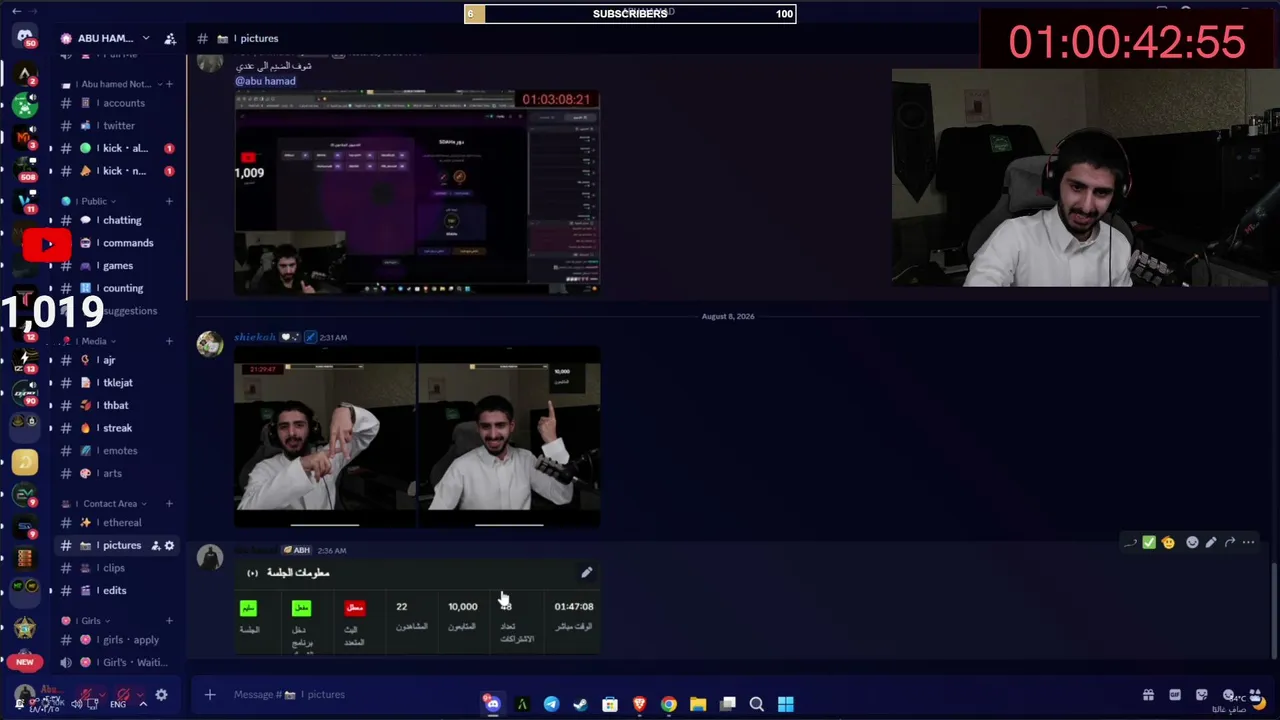This screenshot has width=1280, height=720.
Task: Open the Windows Start menu
Action: (786, 705)
